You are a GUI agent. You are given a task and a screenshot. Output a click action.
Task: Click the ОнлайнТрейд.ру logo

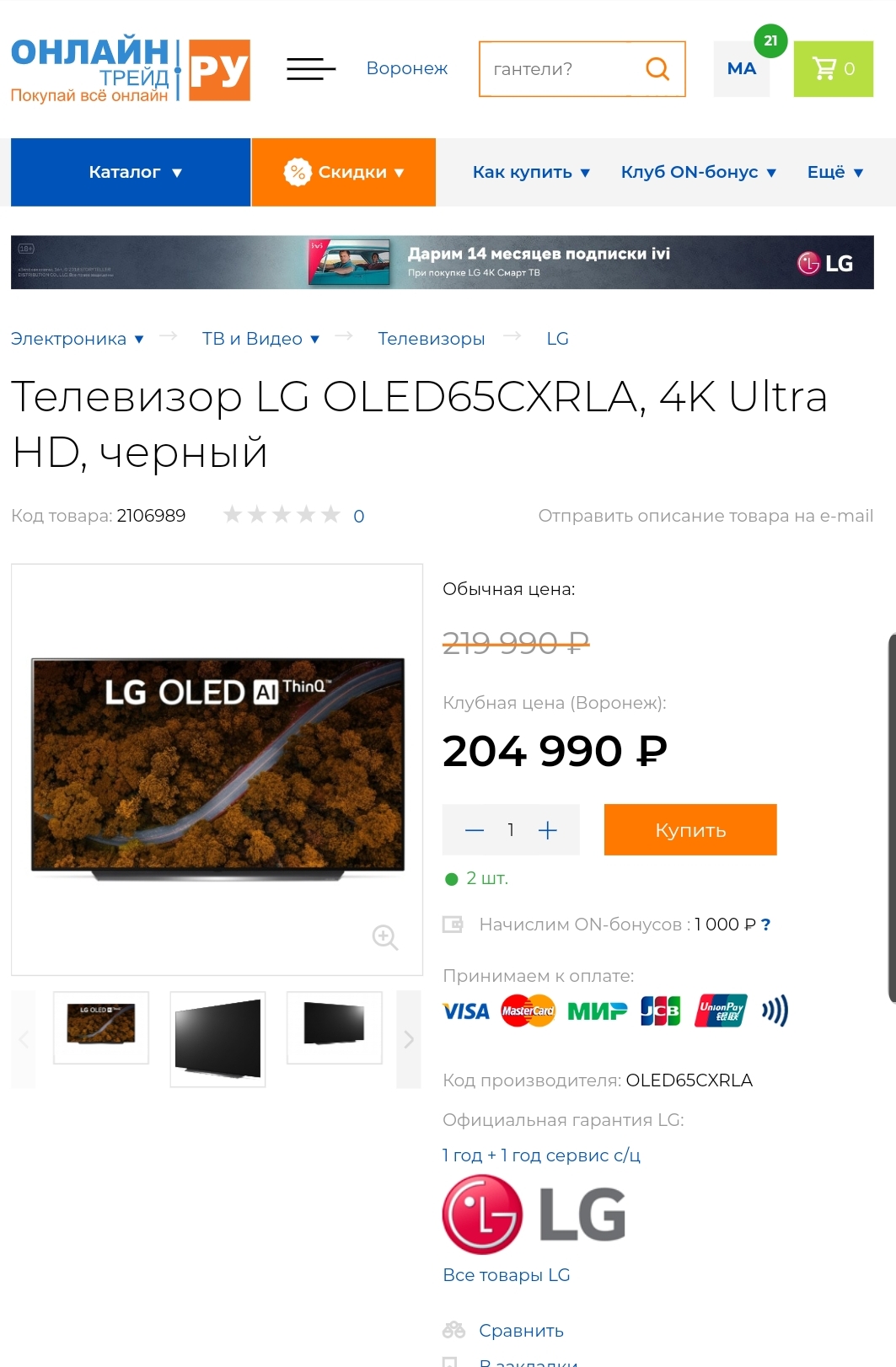pos(131,70)
